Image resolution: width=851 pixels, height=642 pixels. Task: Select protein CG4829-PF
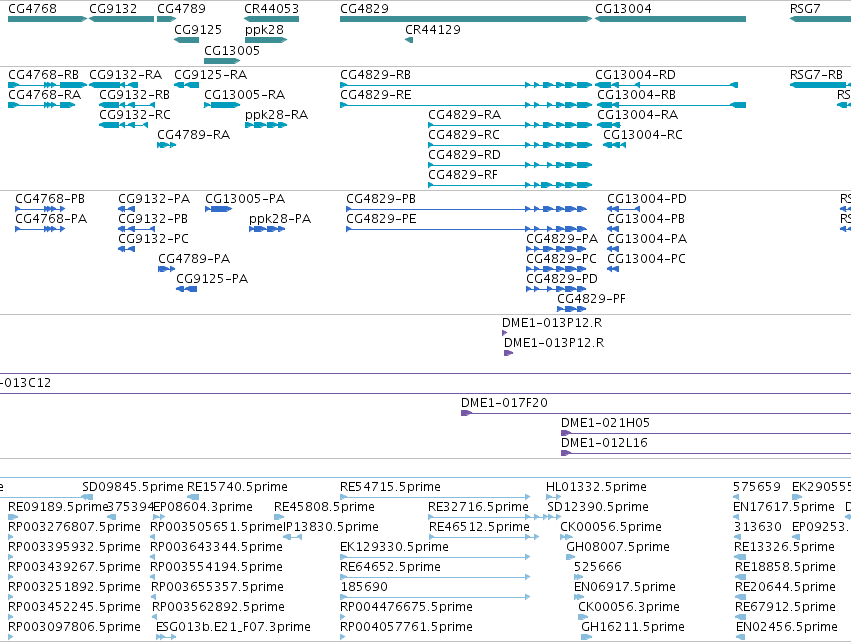[591, 299]
